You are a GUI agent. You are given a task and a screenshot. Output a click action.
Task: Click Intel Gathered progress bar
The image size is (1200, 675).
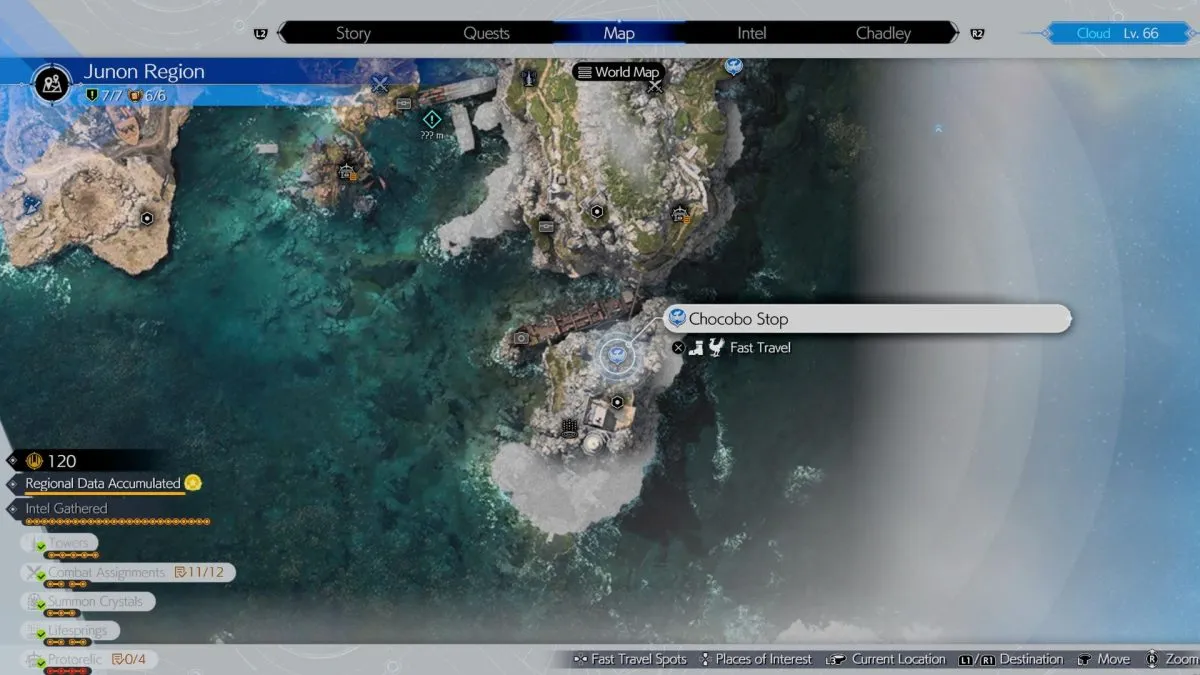coord(118,522)
